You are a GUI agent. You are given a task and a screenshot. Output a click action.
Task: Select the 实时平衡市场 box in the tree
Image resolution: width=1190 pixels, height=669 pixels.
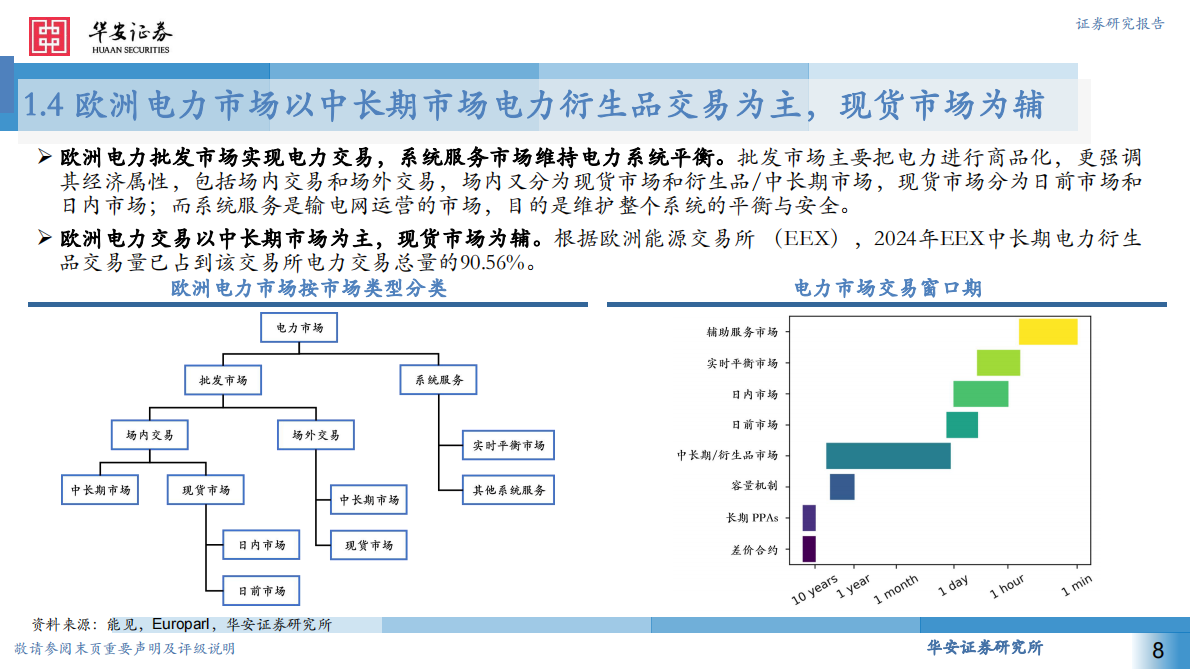508,445
